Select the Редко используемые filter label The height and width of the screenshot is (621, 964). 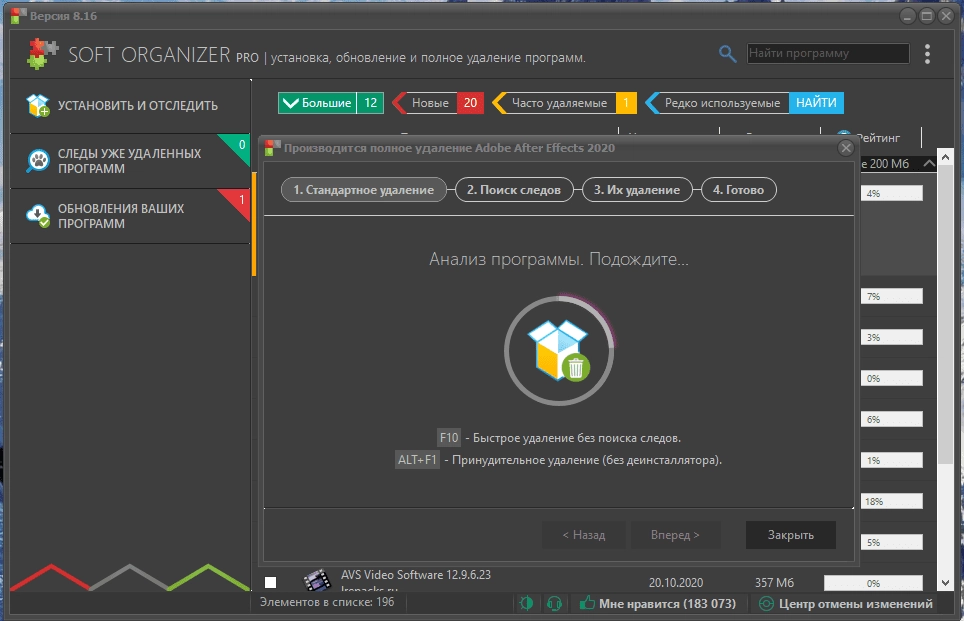722,103
